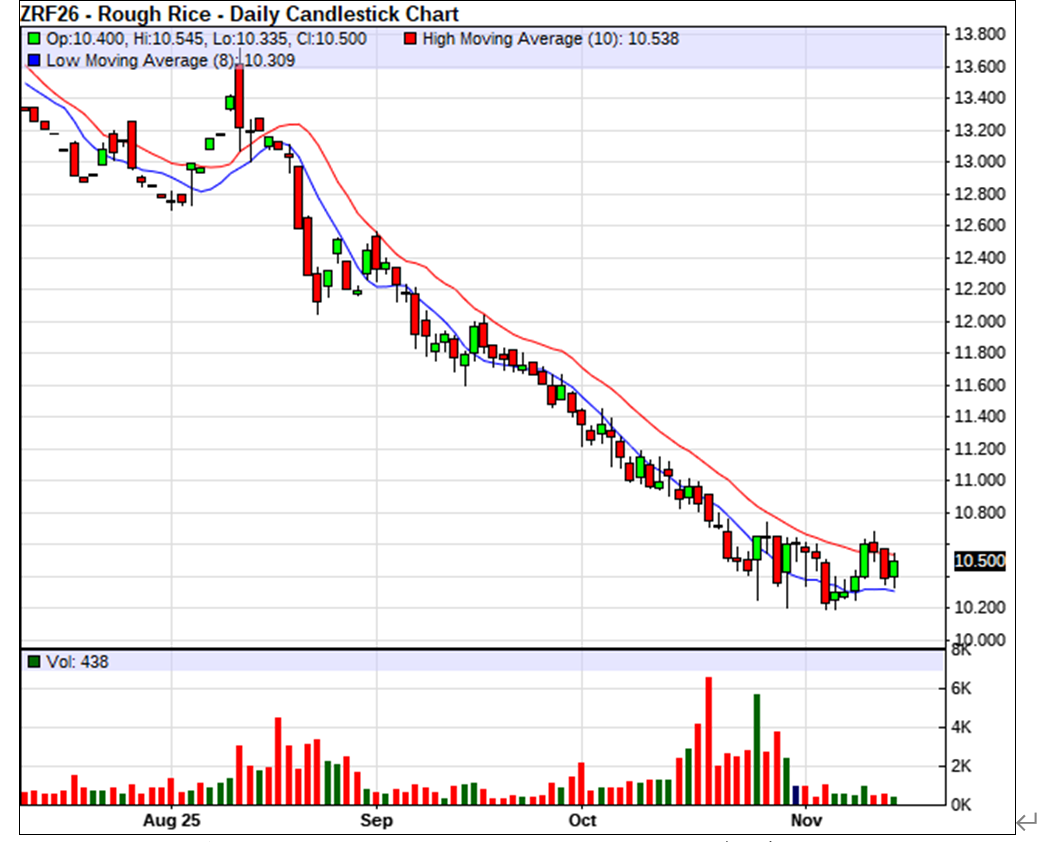Select the black 10.500 current price tag
The height and width of the screenshot is (842, 1056).
(x=978, y=561)
